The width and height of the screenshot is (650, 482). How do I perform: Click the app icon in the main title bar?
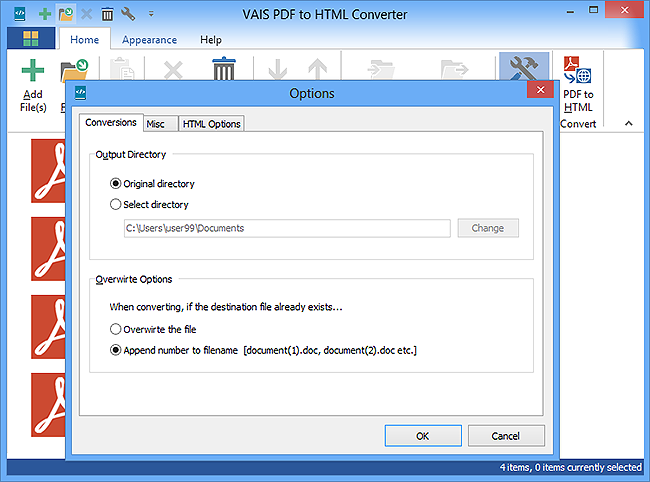(x=19, y=14)
